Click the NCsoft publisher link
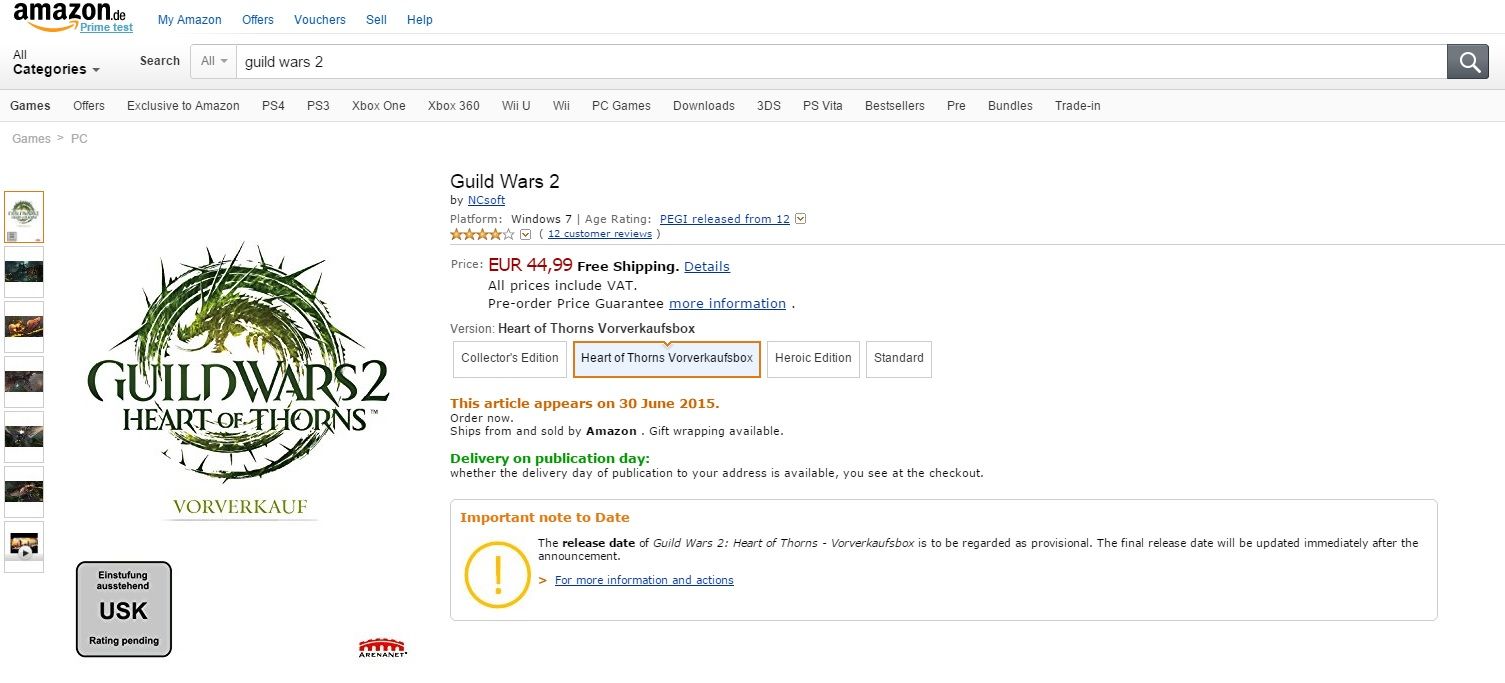1505x683 pixels. click(486, 200)
